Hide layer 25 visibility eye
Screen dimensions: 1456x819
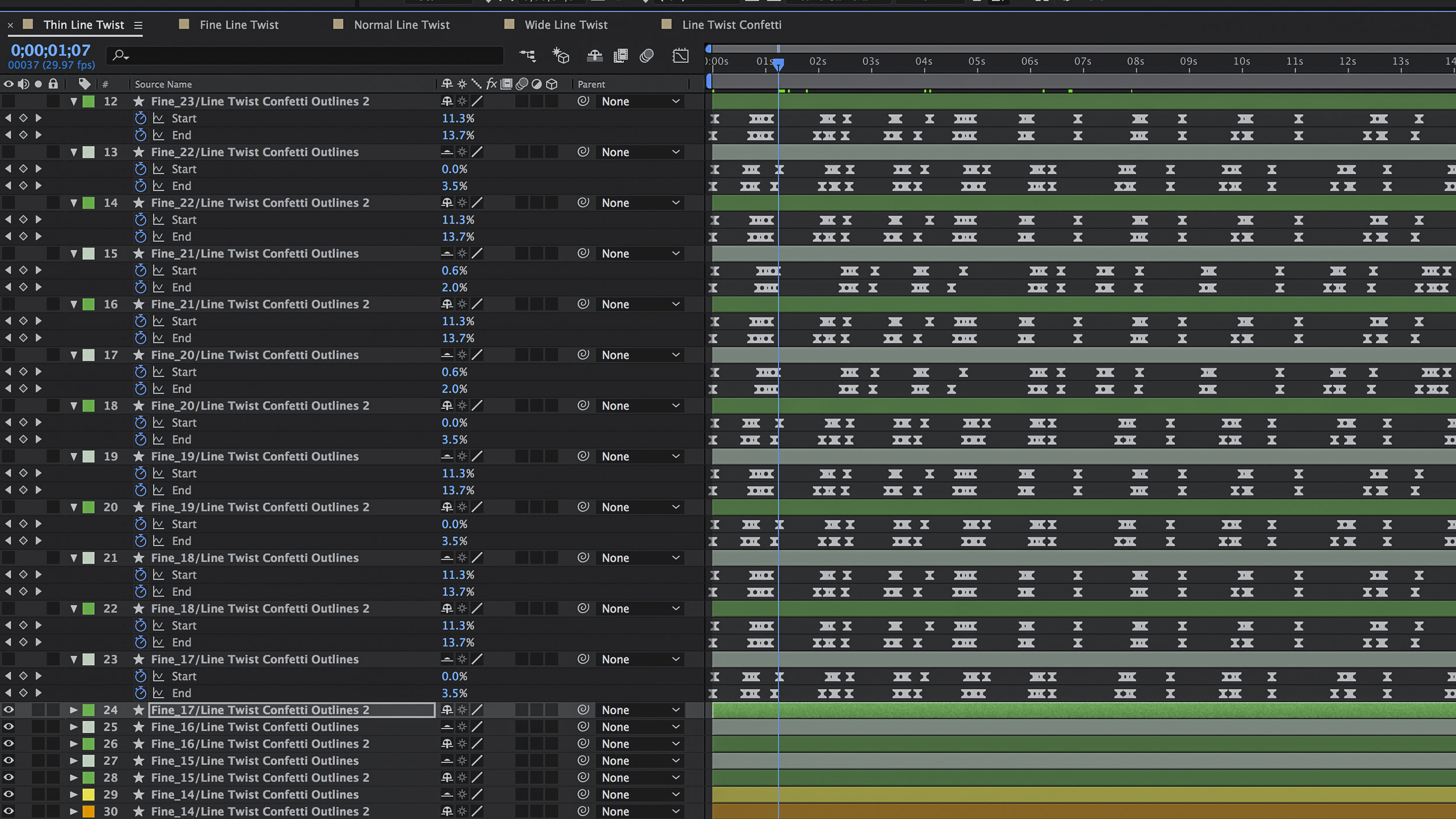pyautogui.click(x=8, y=727)
